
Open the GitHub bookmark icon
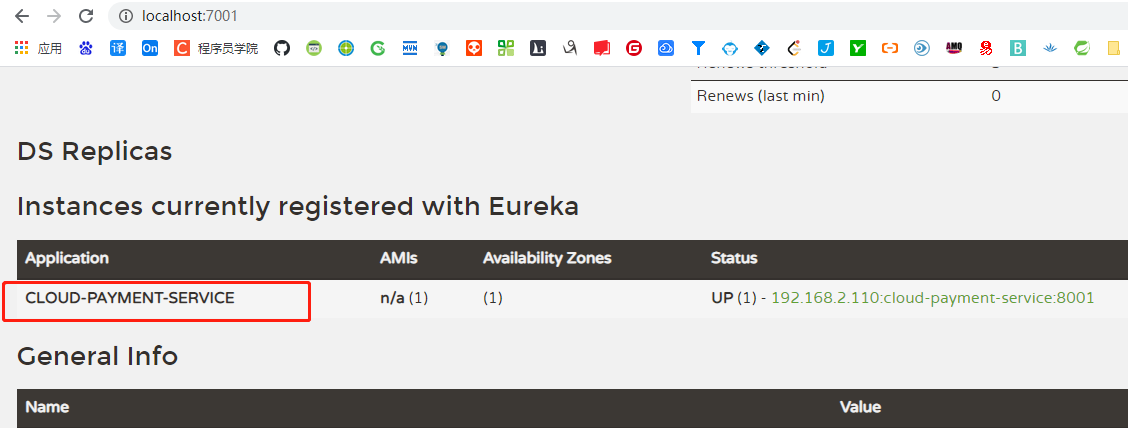282,48
